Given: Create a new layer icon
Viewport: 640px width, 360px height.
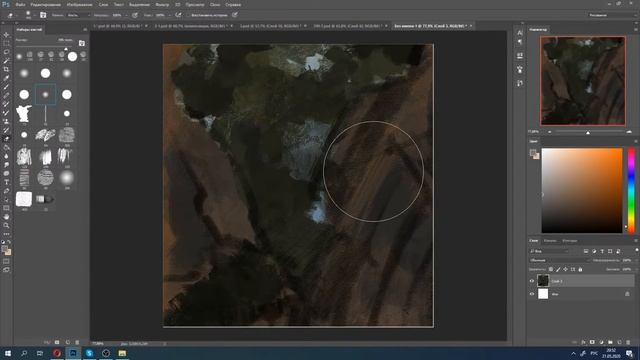Looking at the screenshot, I should 619,342.
